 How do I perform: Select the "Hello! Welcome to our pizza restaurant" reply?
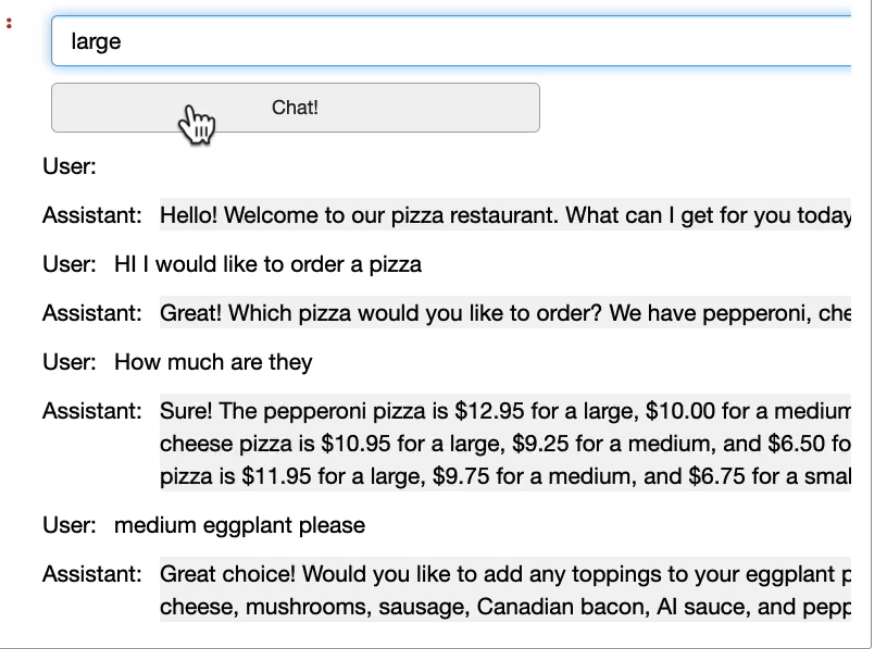[x=505, y=215]
